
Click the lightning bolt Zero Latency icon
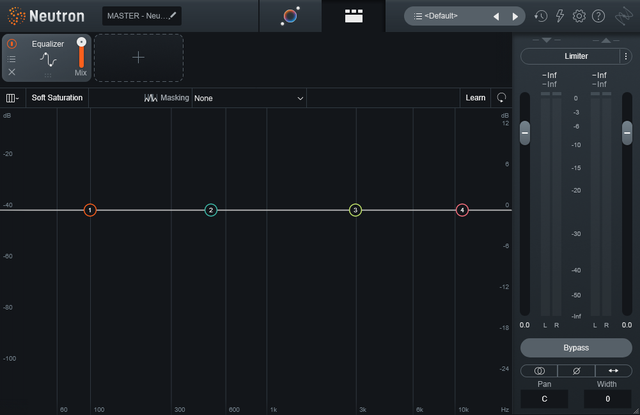[560, 16]
